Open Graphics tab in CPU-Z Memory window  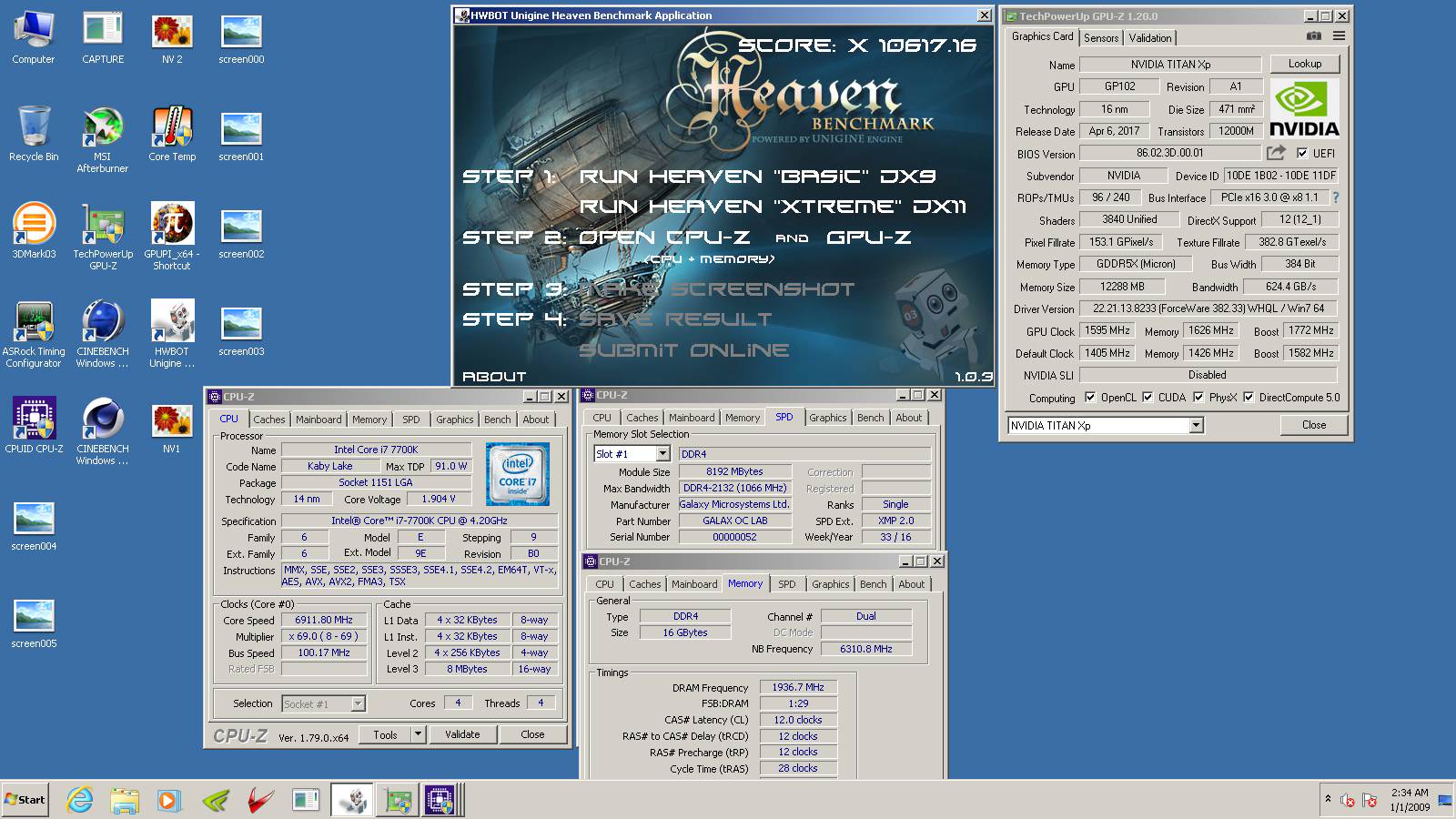coord(831,584)
